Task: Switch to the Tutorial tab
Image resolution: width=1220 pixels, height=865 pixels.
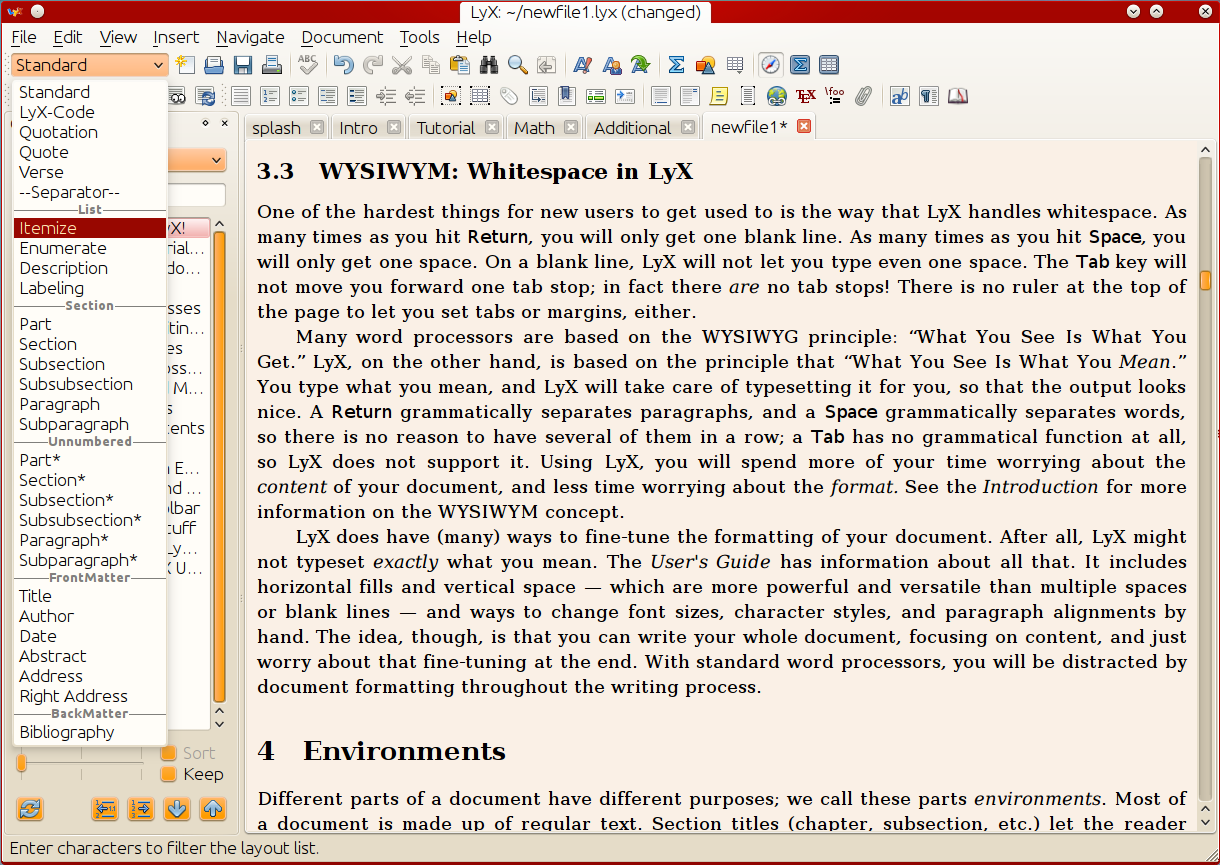Action: [446, 128]
